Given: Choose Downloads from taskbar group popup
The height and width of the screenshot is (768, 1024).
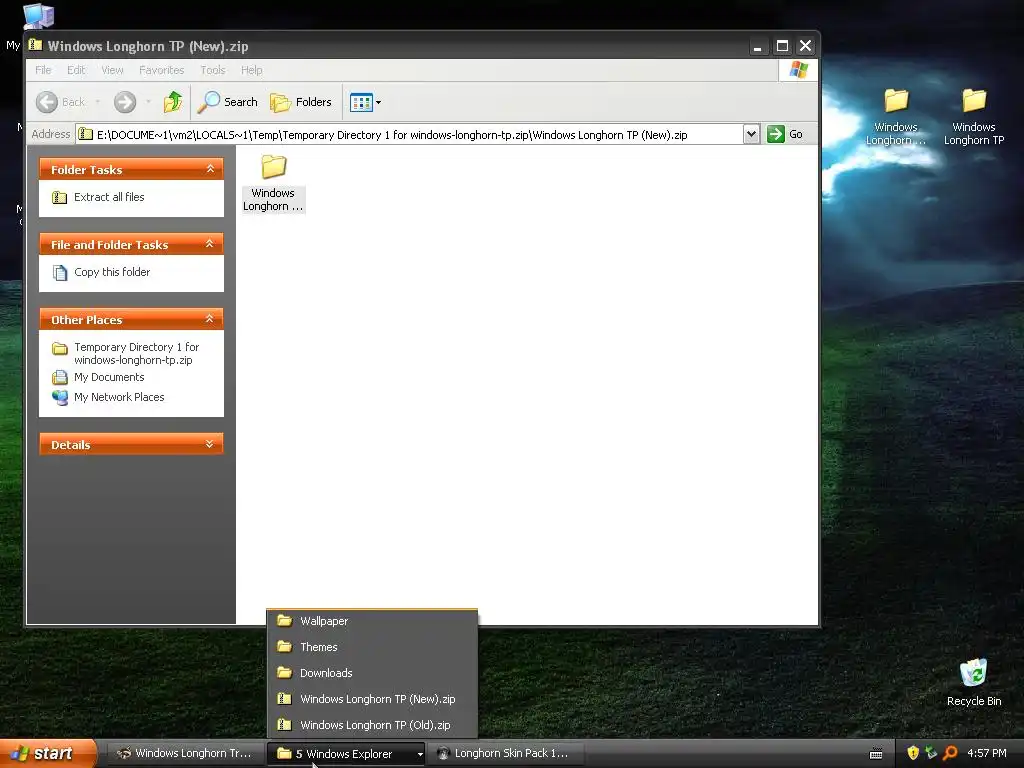Looking at the screenshot, I should pos(372,673).
